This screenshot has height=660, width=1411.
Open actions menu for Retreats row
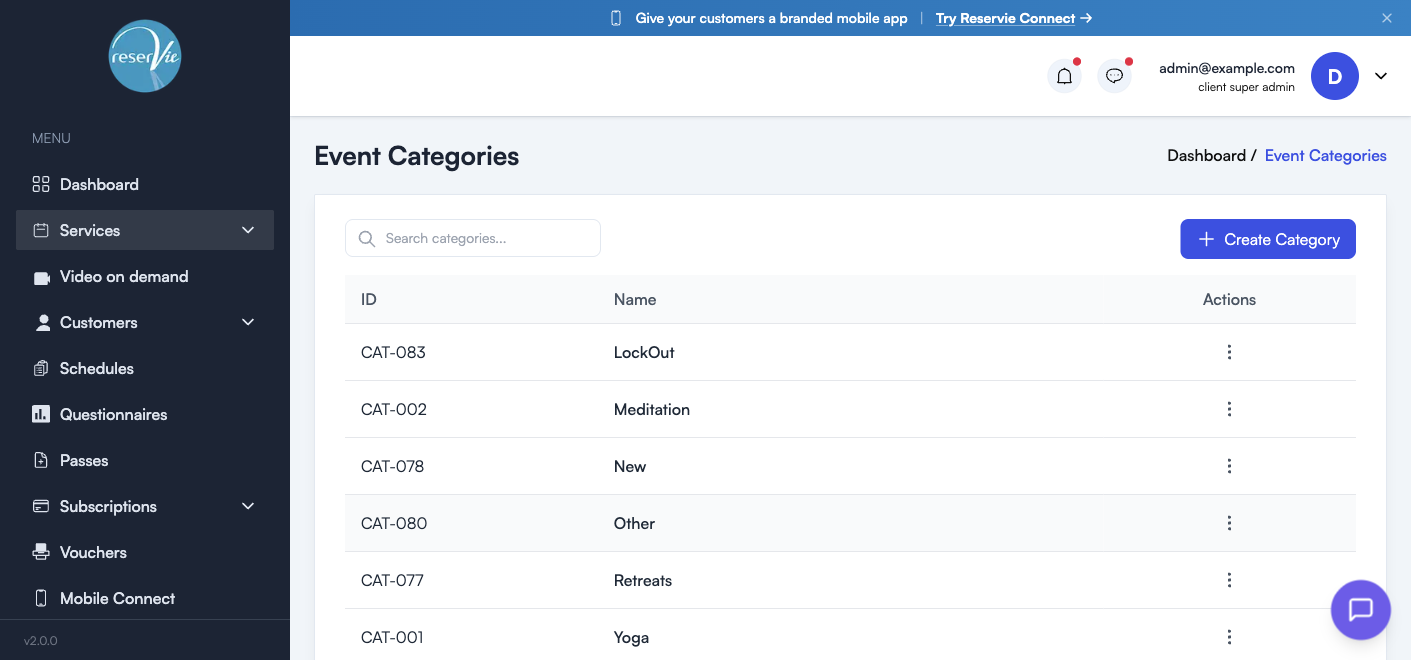pos(1229,580)
